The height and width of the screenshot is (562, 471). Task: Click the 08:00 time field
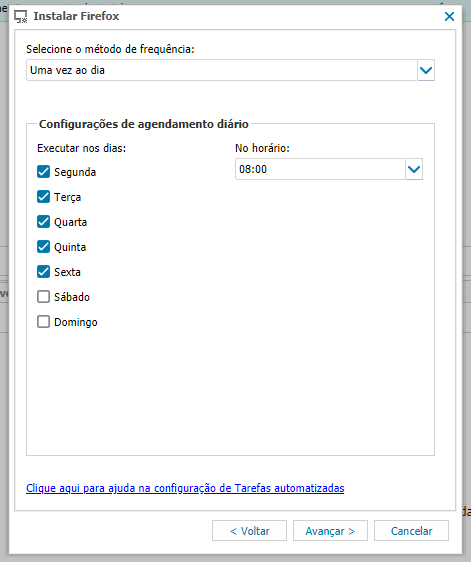pos(320,169)
